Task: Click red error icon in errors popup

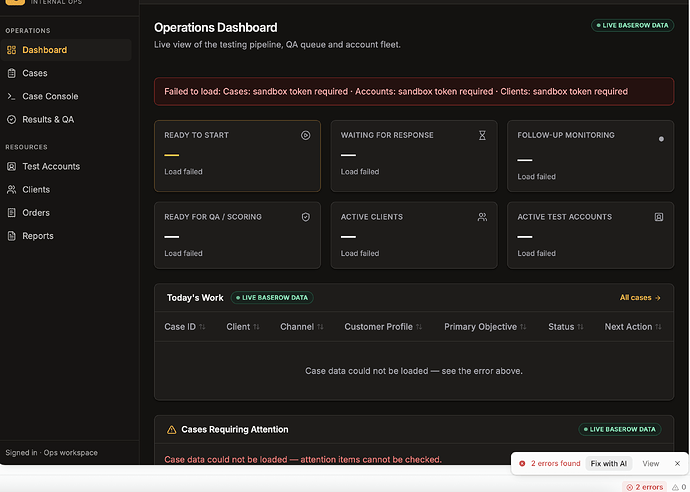Action: point(522,463)
